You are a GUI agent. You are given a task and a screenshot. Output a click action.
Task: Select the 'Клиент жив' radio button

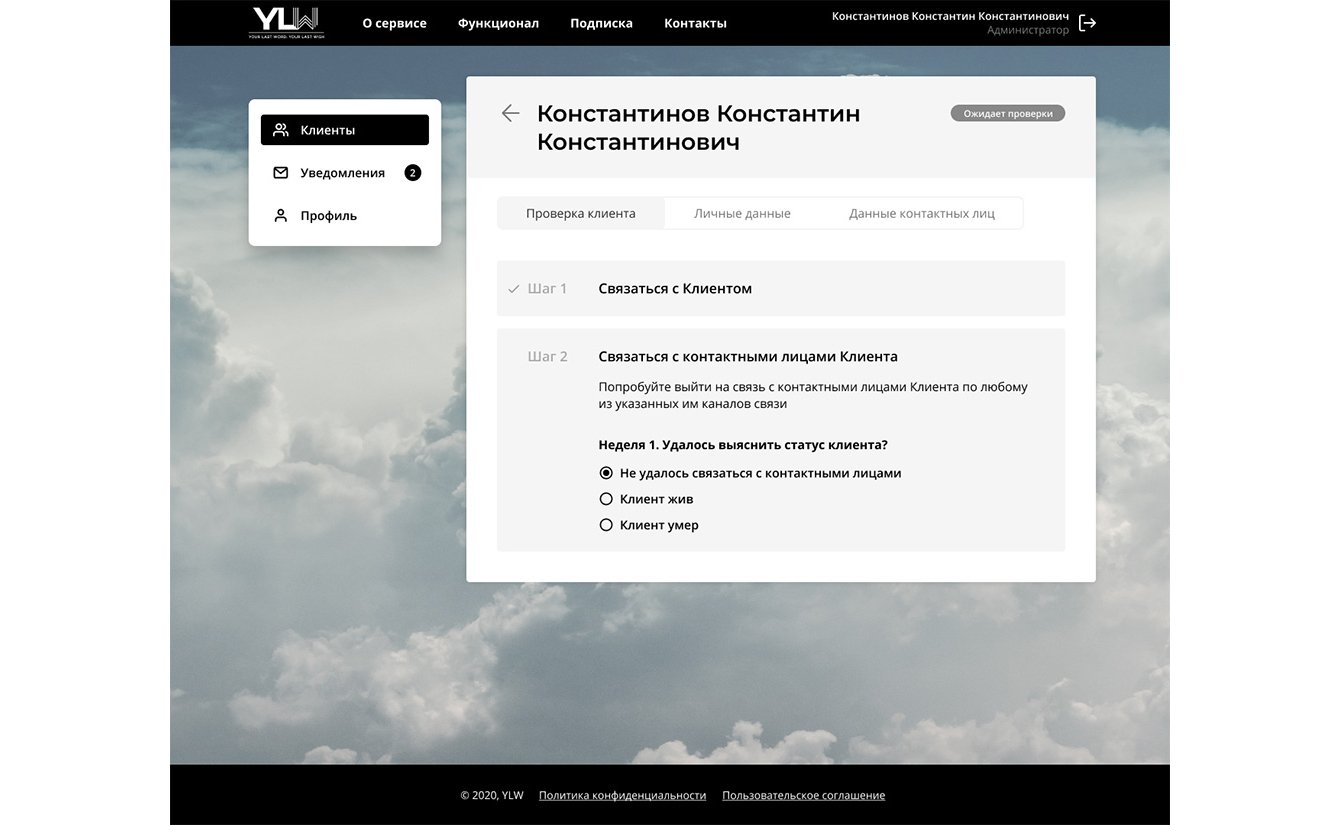[x=606, y=499]
